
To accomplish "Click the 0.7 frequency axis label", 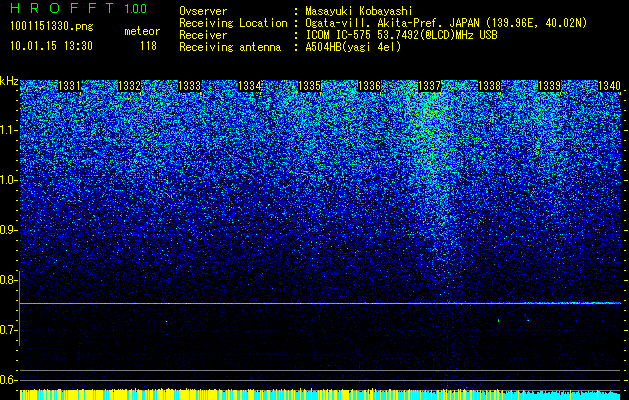I will click(8, 330).
